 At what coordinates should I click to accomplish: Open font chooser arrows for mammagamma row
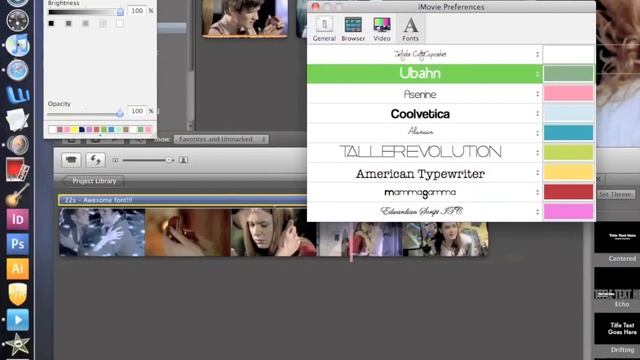(x=537, y=192)
